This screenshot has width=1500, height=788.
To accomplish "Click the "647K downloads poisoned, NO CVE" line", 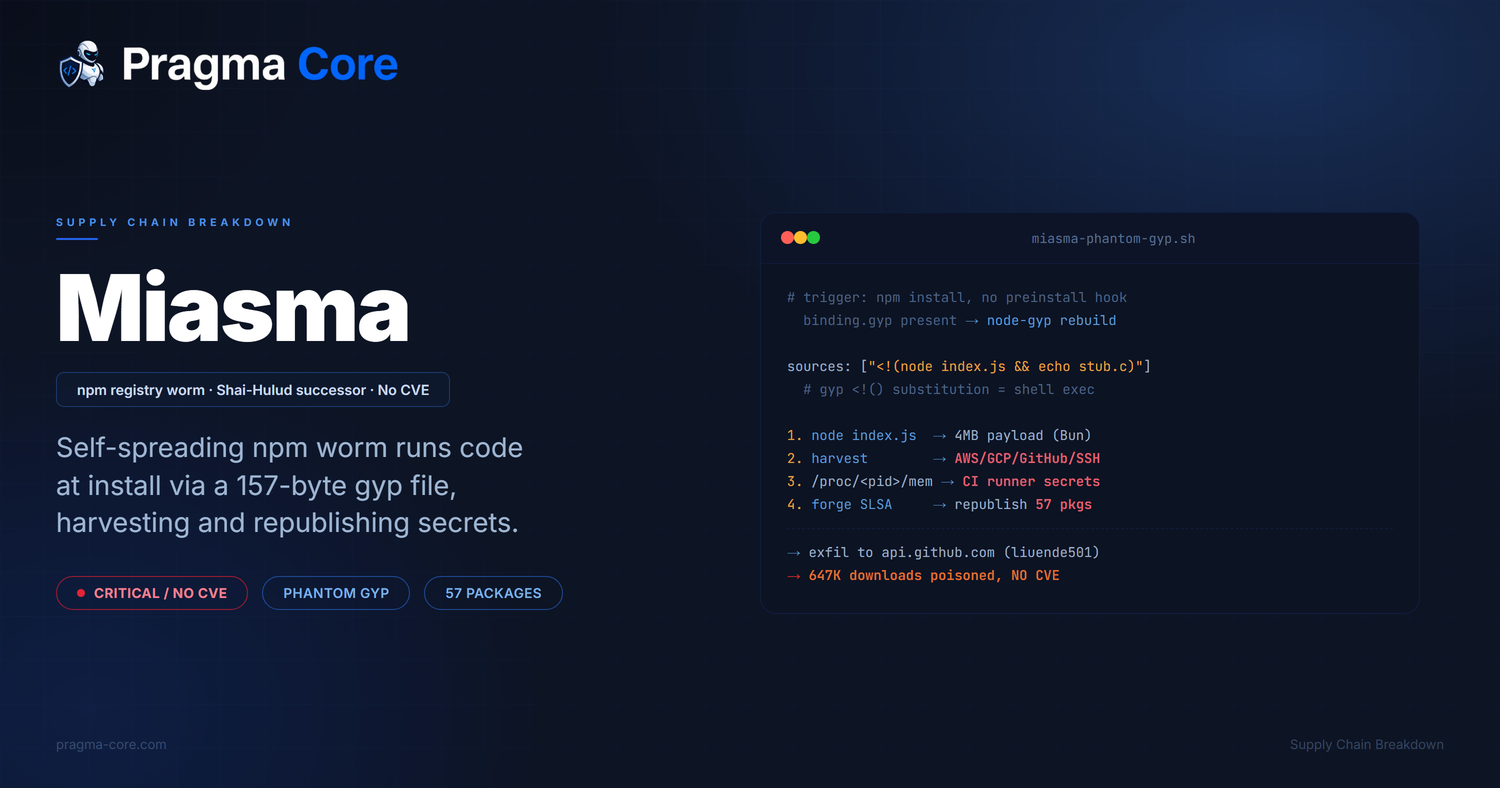I will tap(923, 575).
